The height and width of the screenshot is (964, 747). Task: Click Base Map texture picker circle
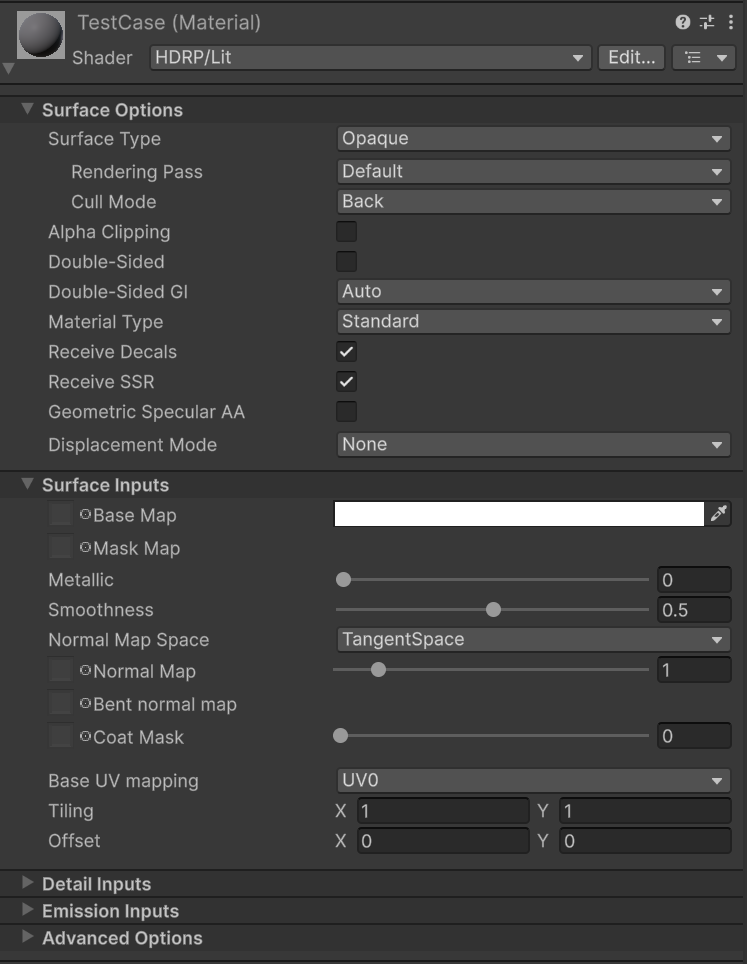(x=85, y=515)
